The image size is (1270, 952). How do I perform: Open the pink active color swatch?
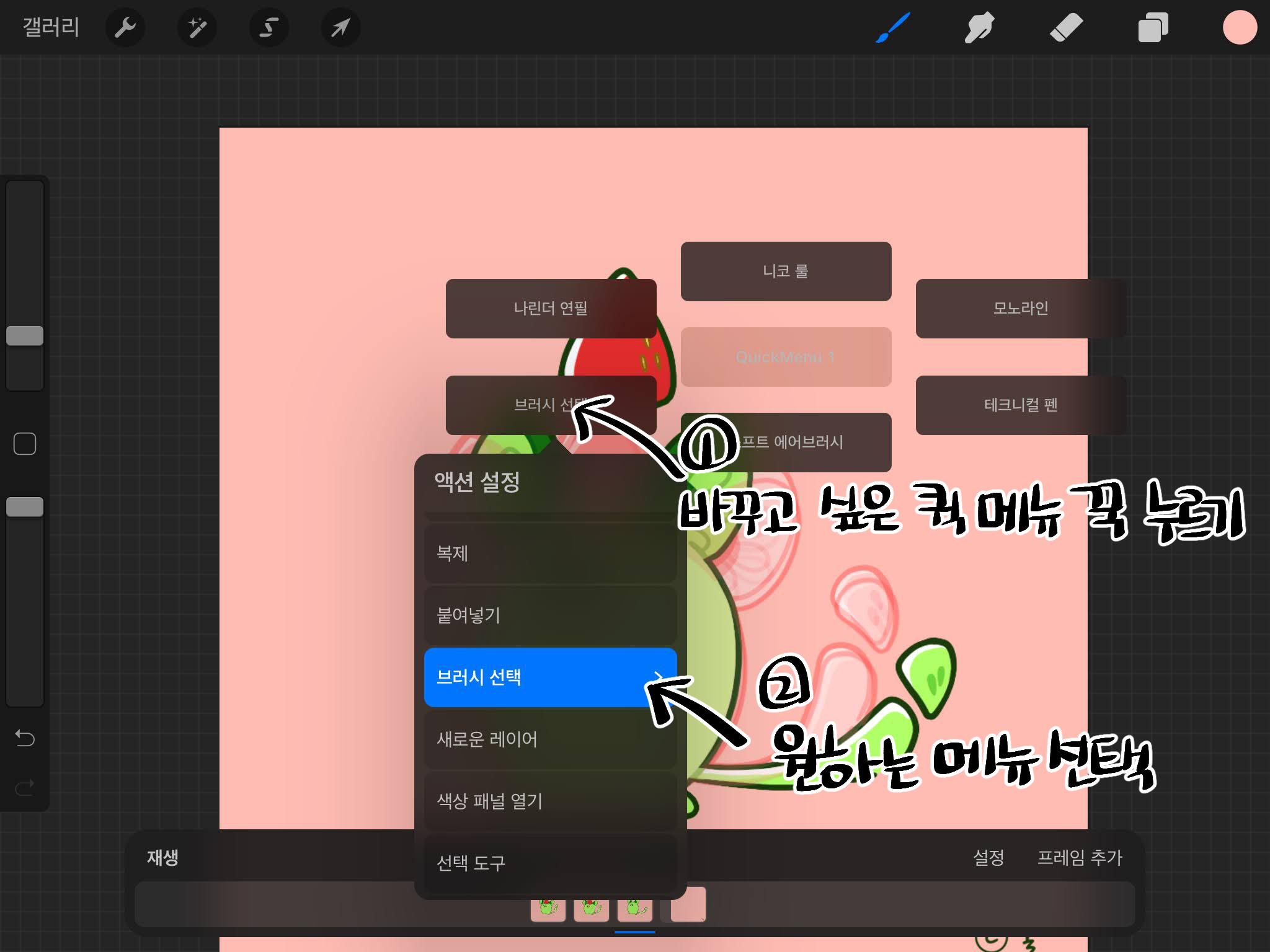[x=1239, y=27]
